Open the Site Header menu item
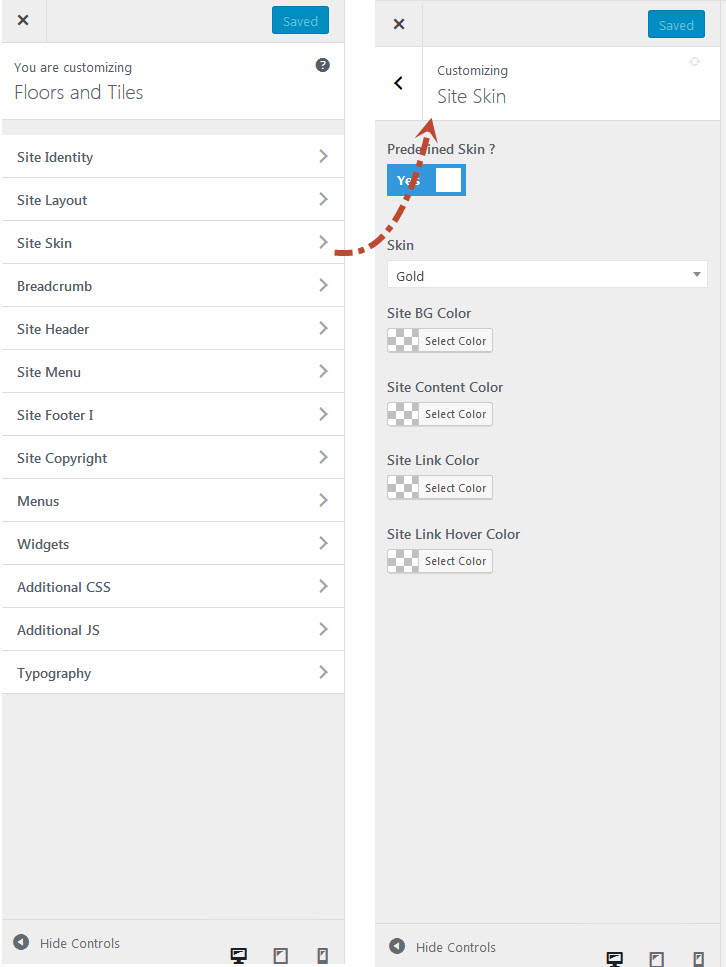 172,329
